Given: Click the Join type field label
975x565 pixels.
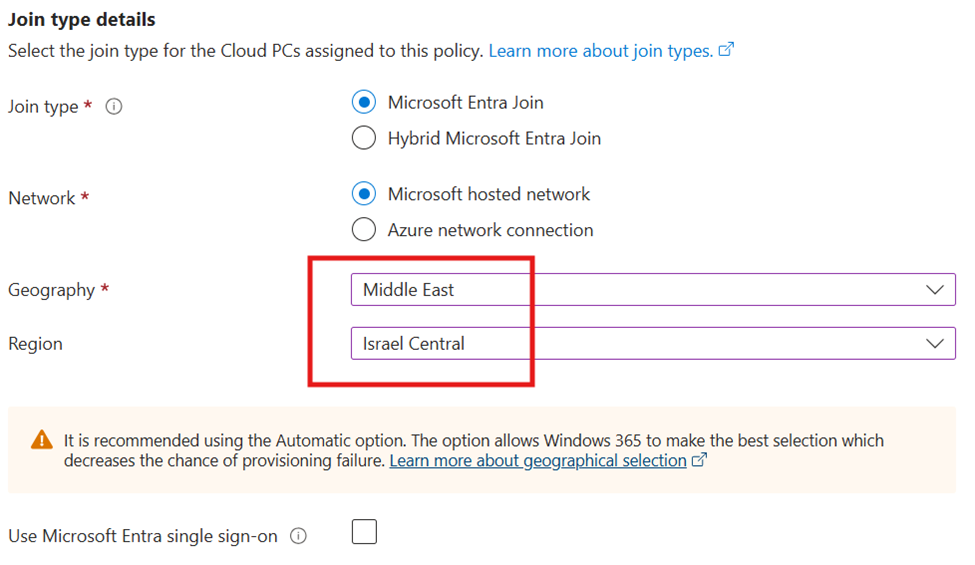Looking at the screenshot, I should (43, 107).
